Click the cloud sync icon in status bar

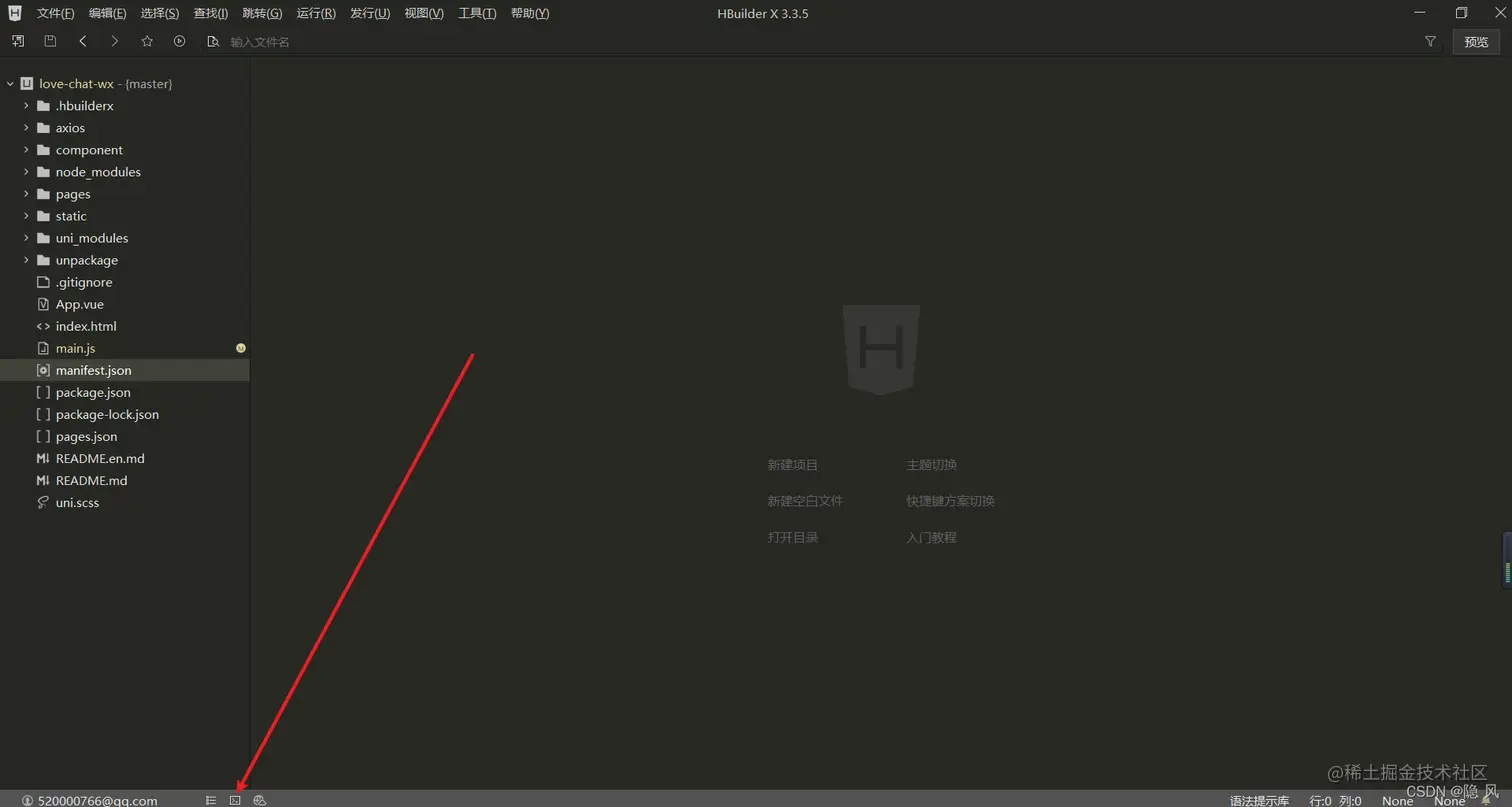pos(260,800)
